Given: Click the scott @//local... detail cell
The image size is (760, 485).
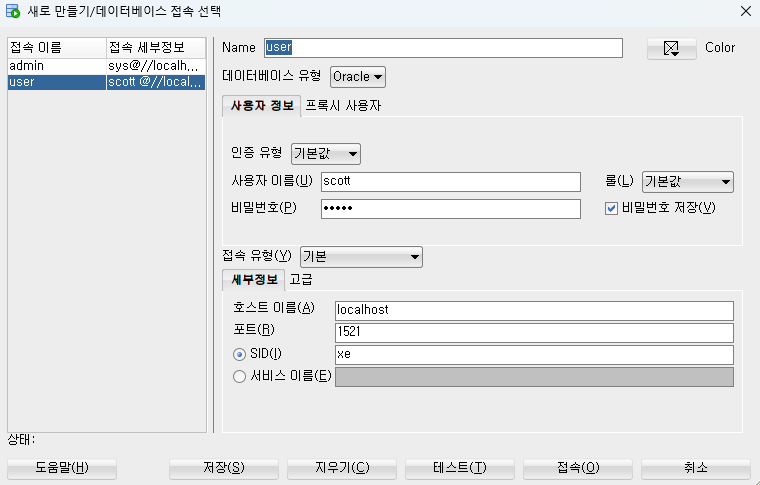Looking at the screenshot, I should pyautogui.click(x=156, y=82).
